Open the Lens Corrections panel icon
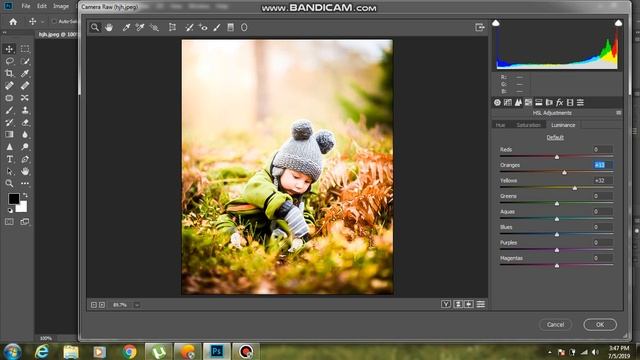The width and height of the screenshot is (640, 360). point(549,102)
